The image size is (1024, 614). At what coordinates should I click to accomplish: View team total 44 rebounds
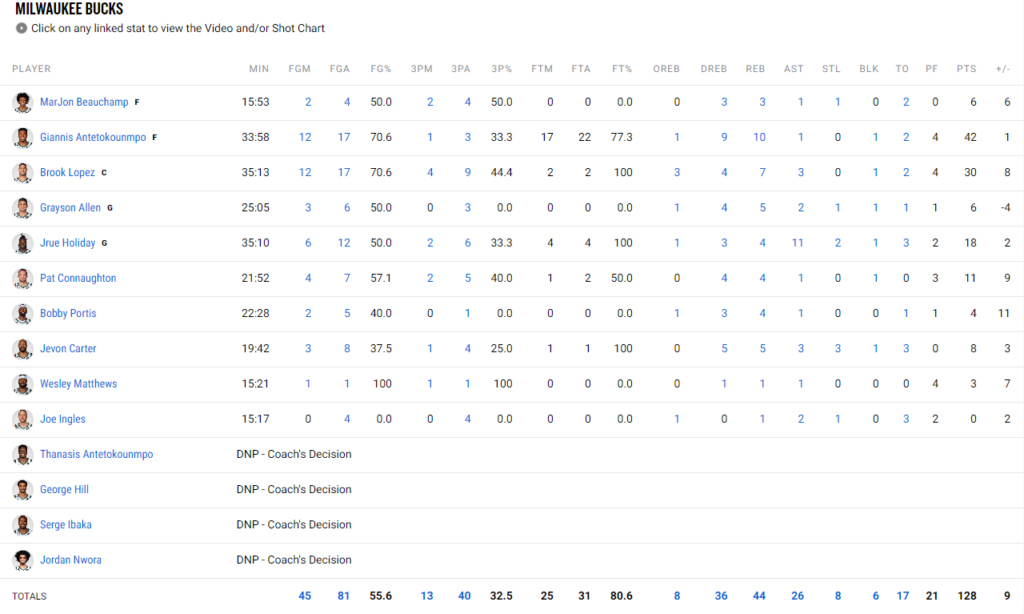coord(759,596)
